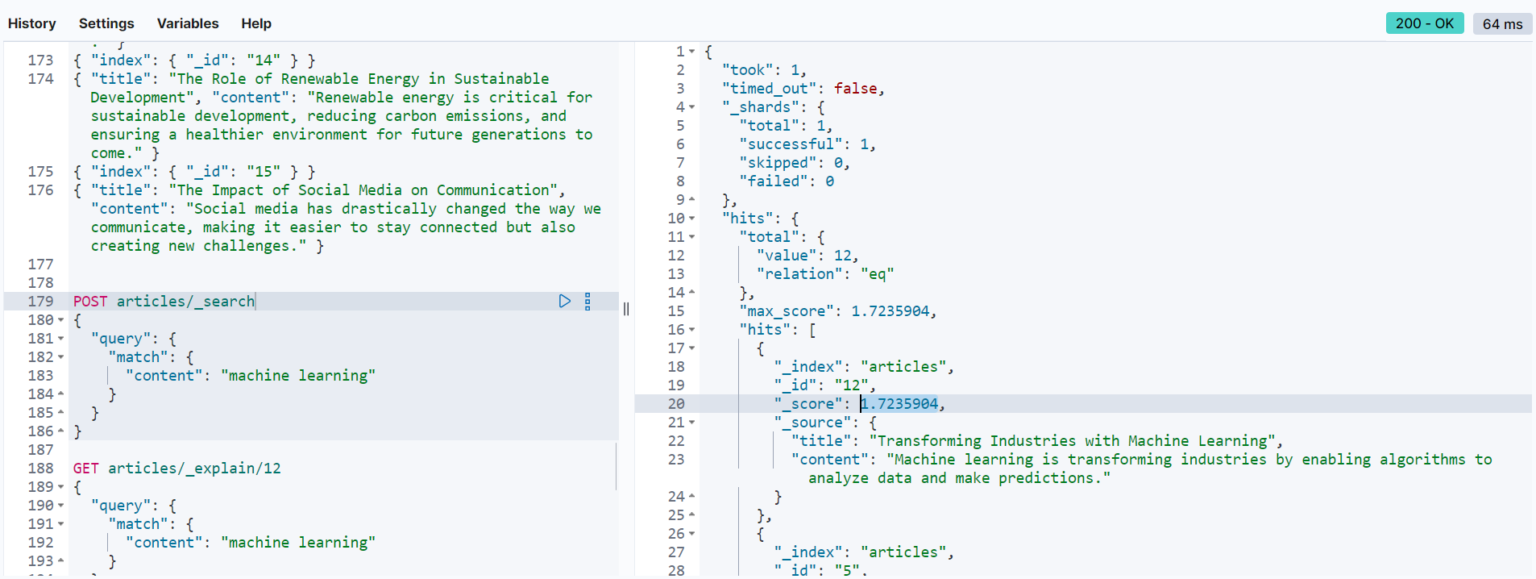The height and width of the screenshot is (579, 1536).
Task: Open the request options kebab menu
Action: click(588, 300)
